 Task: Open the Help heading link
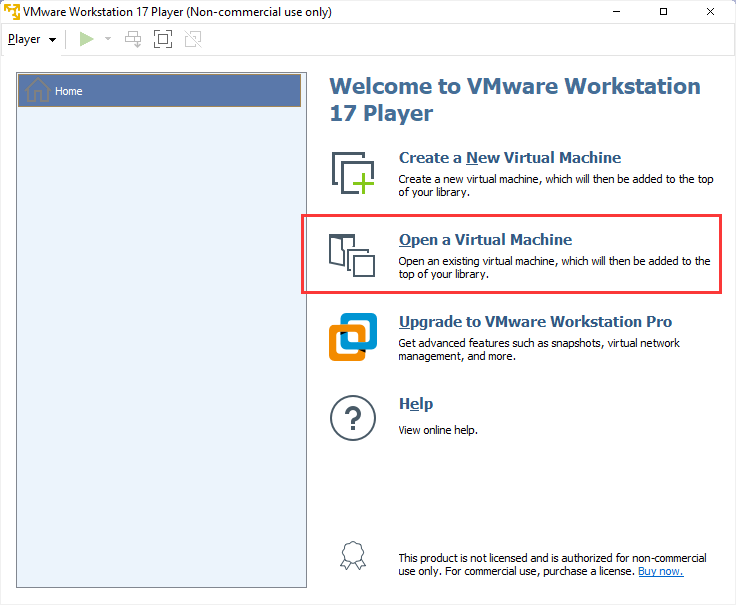416,404
